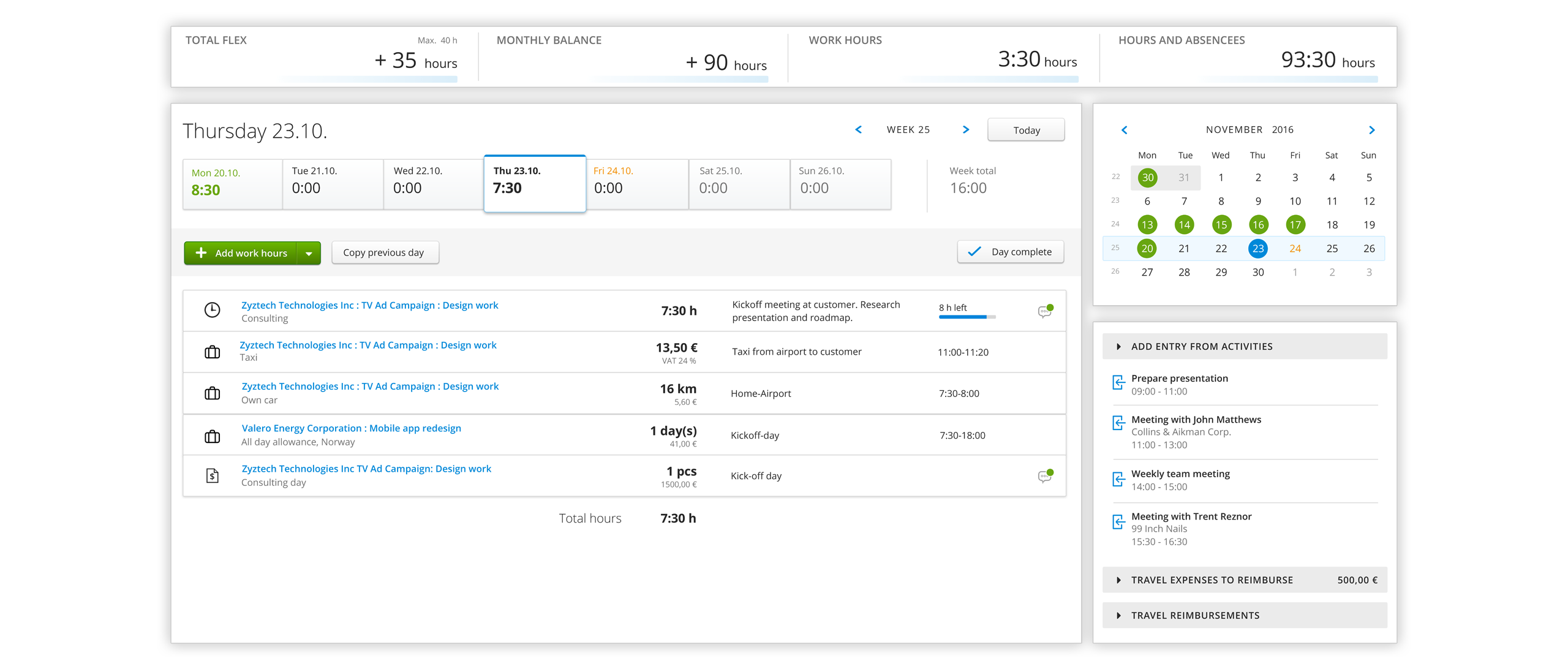Screen dimensions: 1568x669
Task: Click the green plus icon on Add work hours
Action: pyautogui.click(x=200, y=252)
